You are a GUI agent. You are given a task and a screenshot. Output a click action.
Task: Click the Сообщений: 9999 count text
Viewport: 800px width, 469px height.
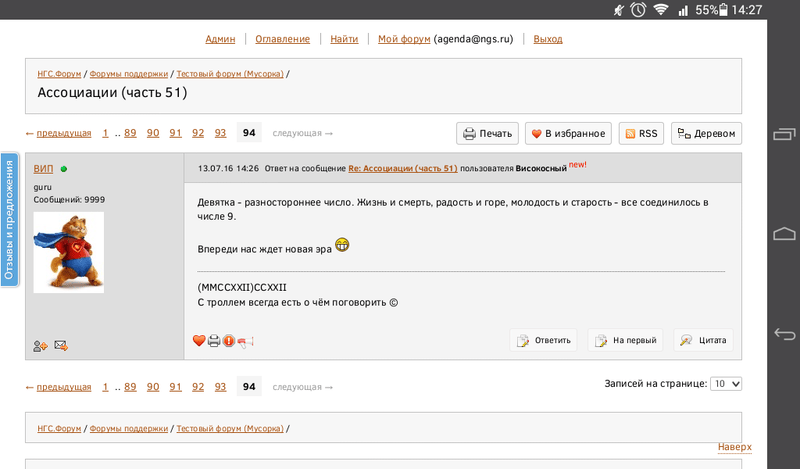(x=69, y=200)
